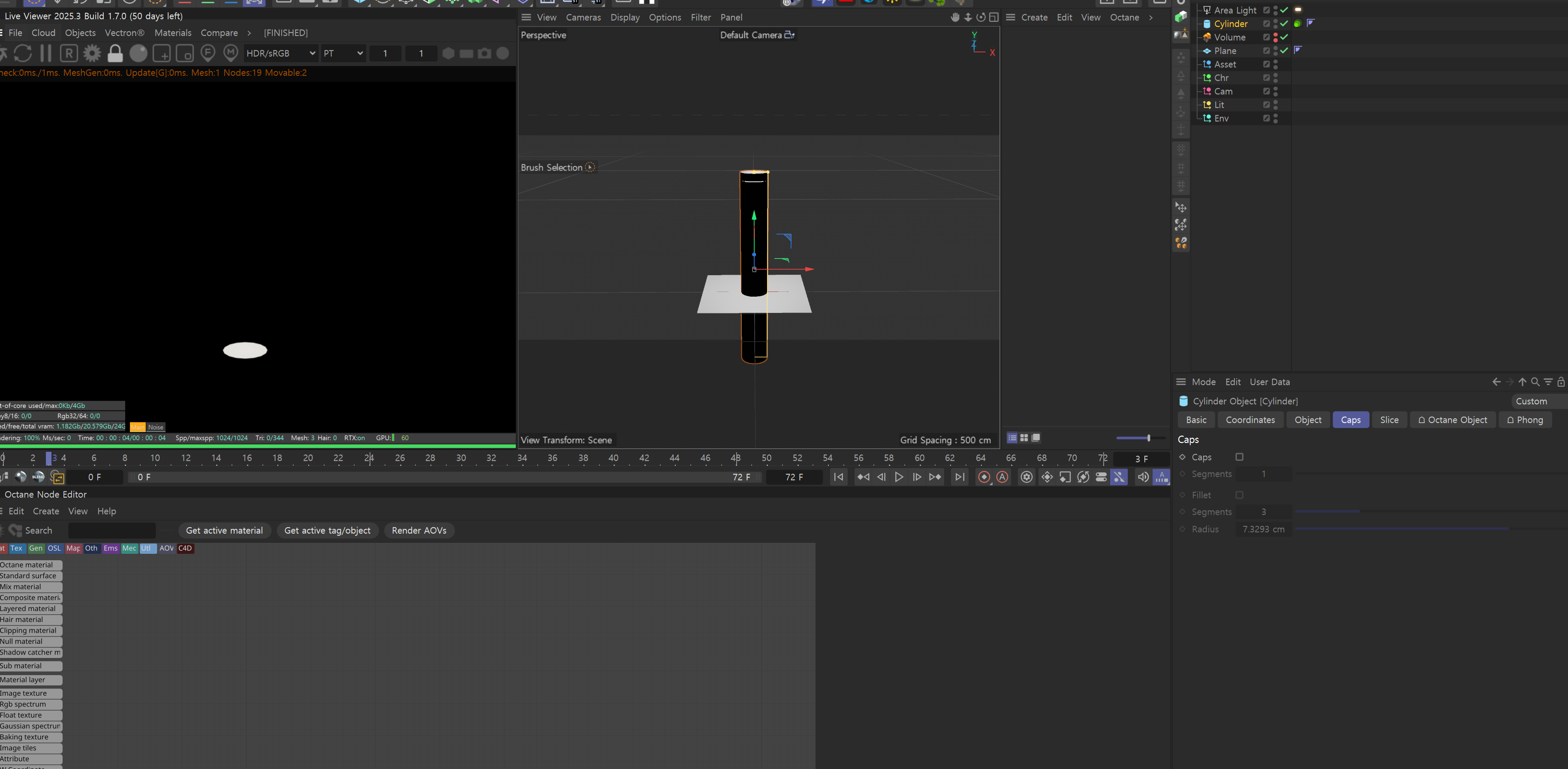This screenshot has height=769, width=1568.
Task: Click the record active objects keyframe icon
Action: tap(984, 478)
